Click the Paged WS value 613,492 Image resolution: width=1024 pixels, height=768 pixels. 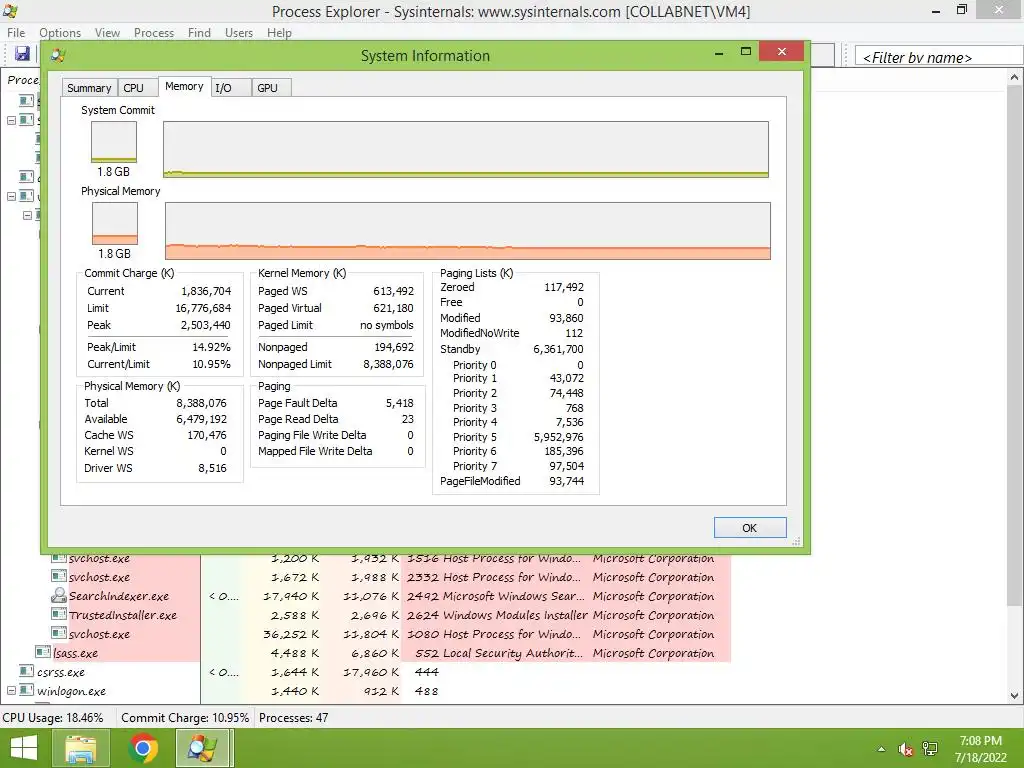point(393,291)
